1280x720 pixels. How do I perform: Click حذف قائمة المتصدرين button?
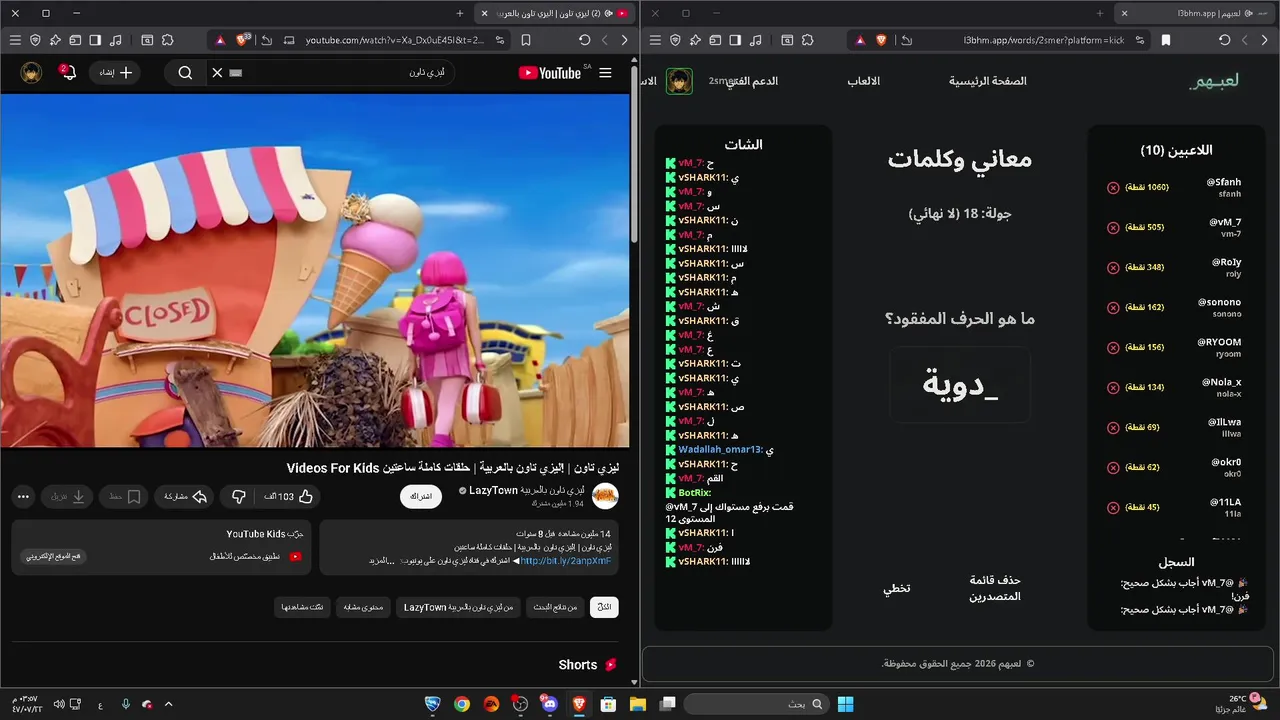pos(994,588)
